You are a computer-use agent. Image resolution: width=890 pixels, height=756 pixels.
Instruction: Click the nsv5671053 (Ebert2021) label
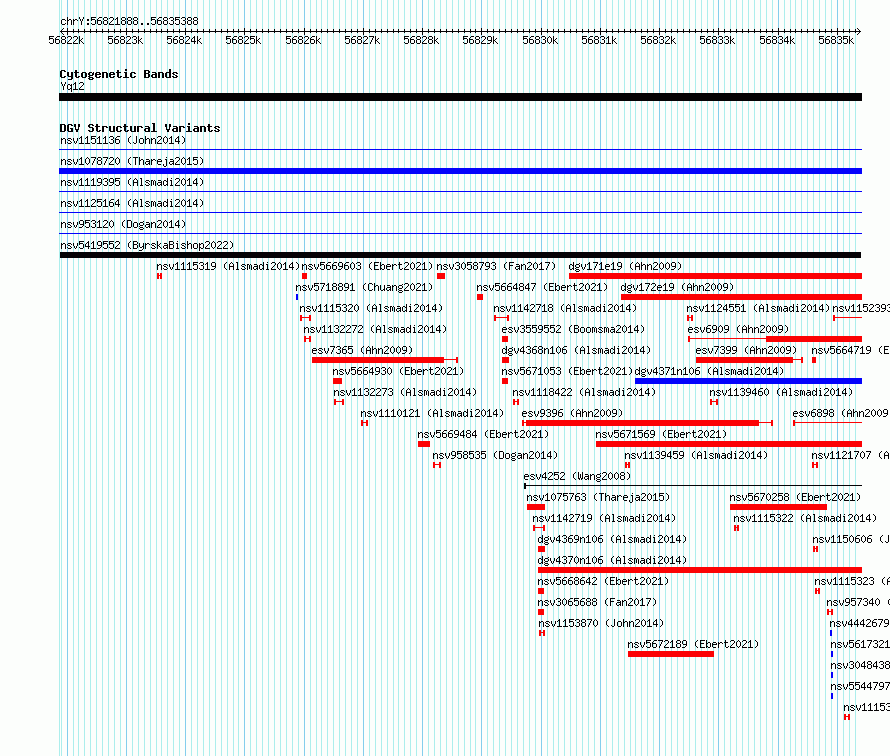pos(567,371)
